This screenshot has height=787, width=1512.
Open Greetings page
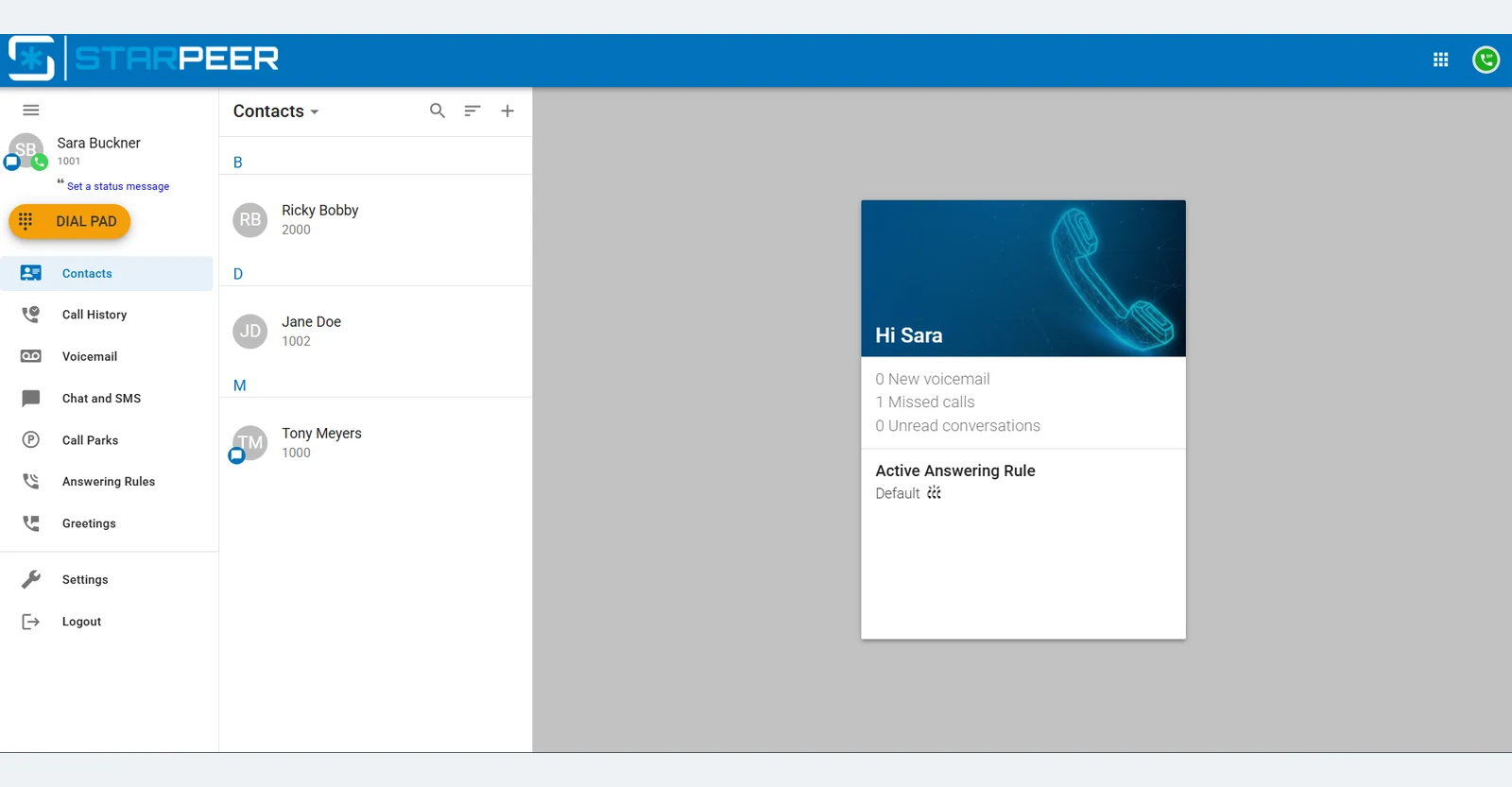pos(107,522)
